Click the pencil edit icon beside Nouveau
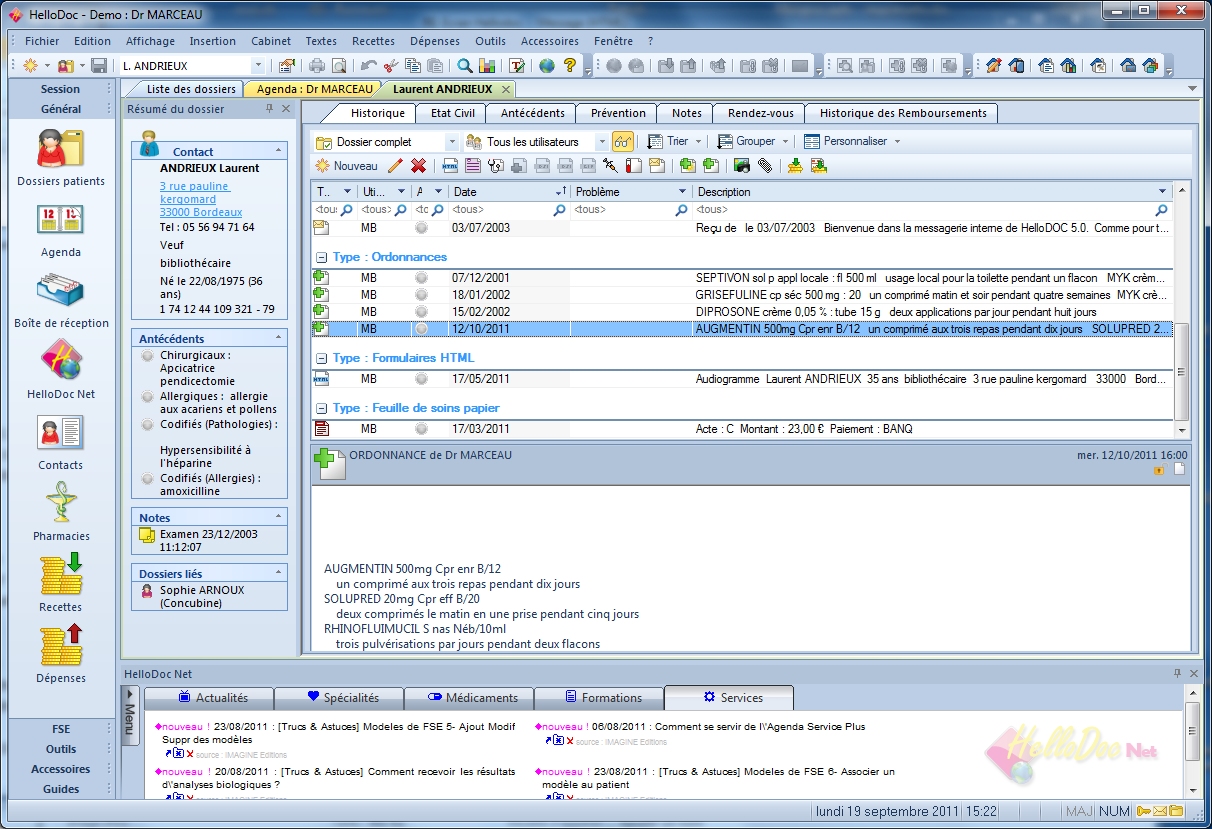Viewport: 1212px width, 829px height. click(395, 166)
